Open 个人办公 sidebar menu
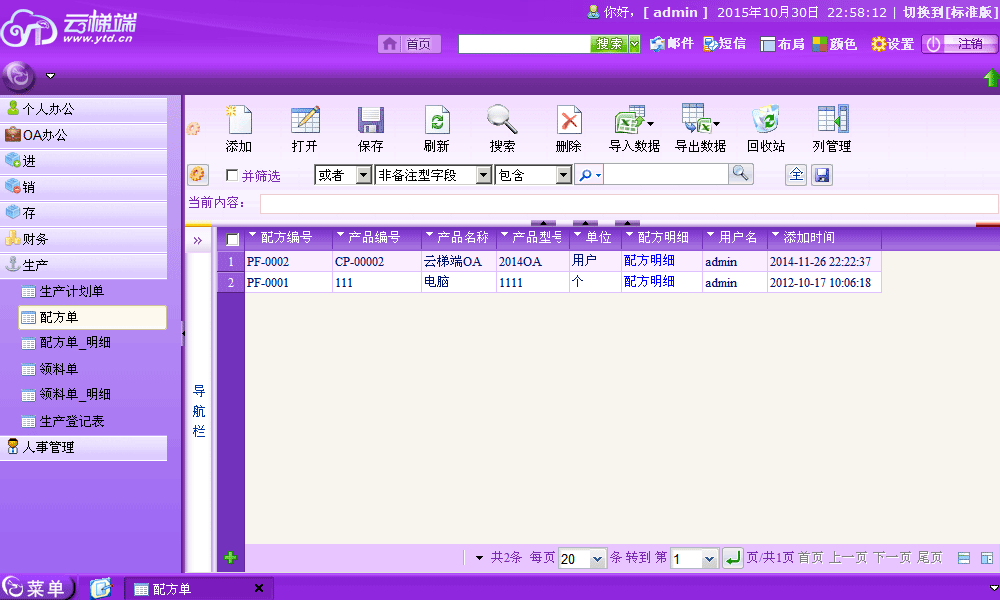 (x=84, y=109)
